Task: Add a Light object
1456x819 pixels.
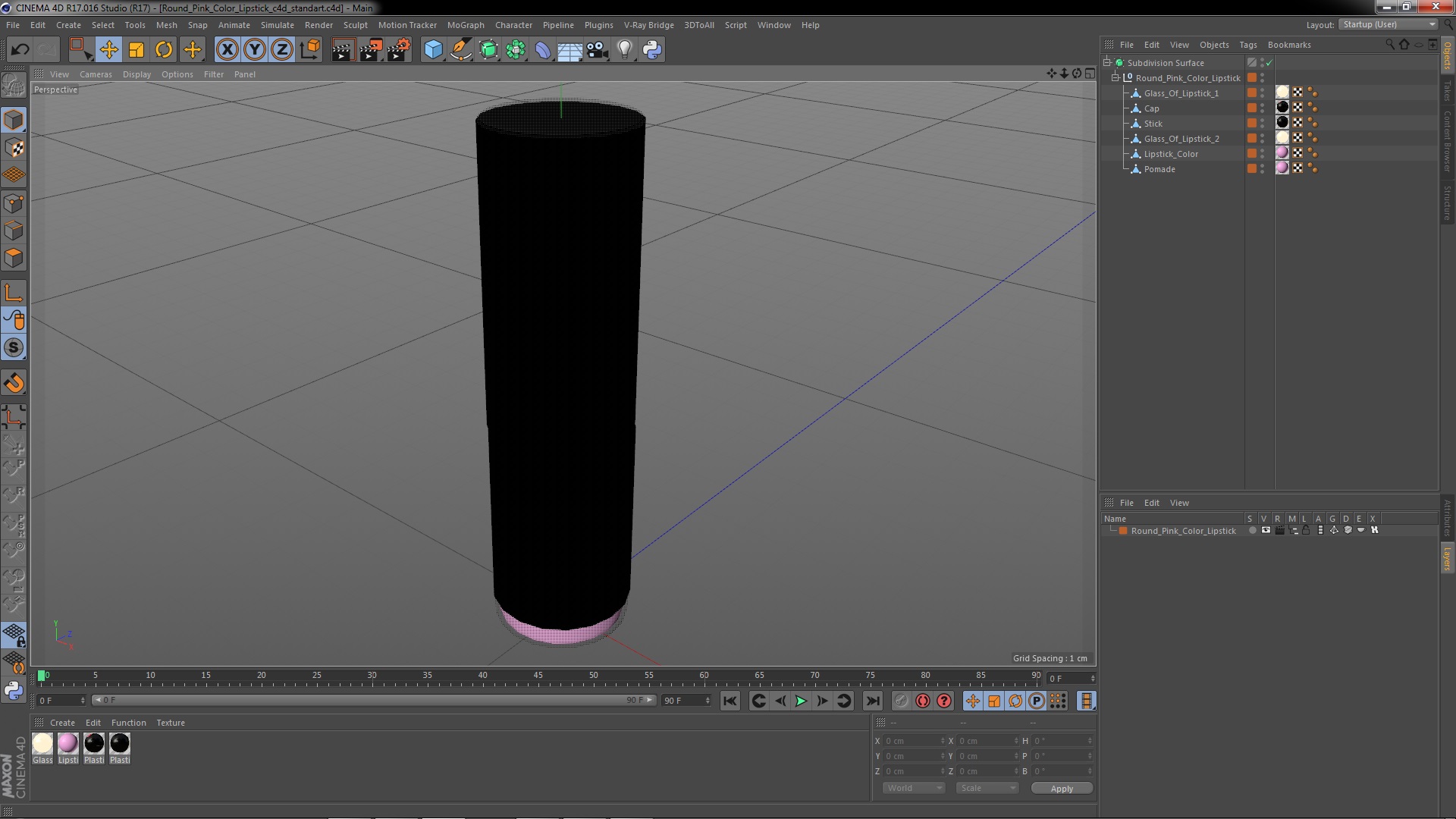Action: tap(624, 50)
